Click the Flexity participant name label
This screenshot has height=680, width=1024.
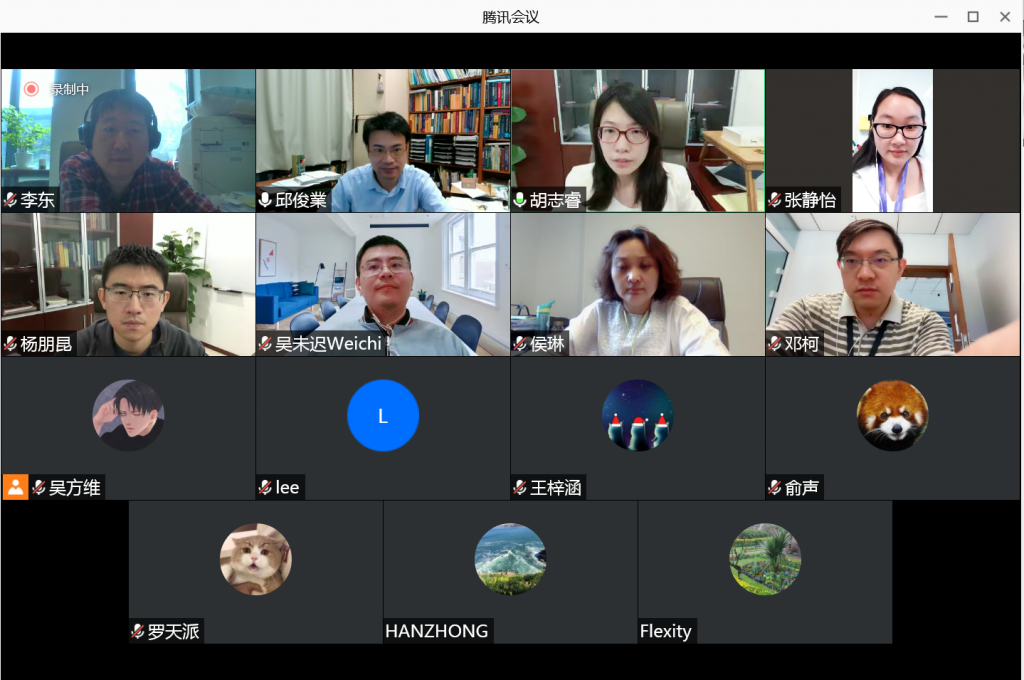click(666, 631)
